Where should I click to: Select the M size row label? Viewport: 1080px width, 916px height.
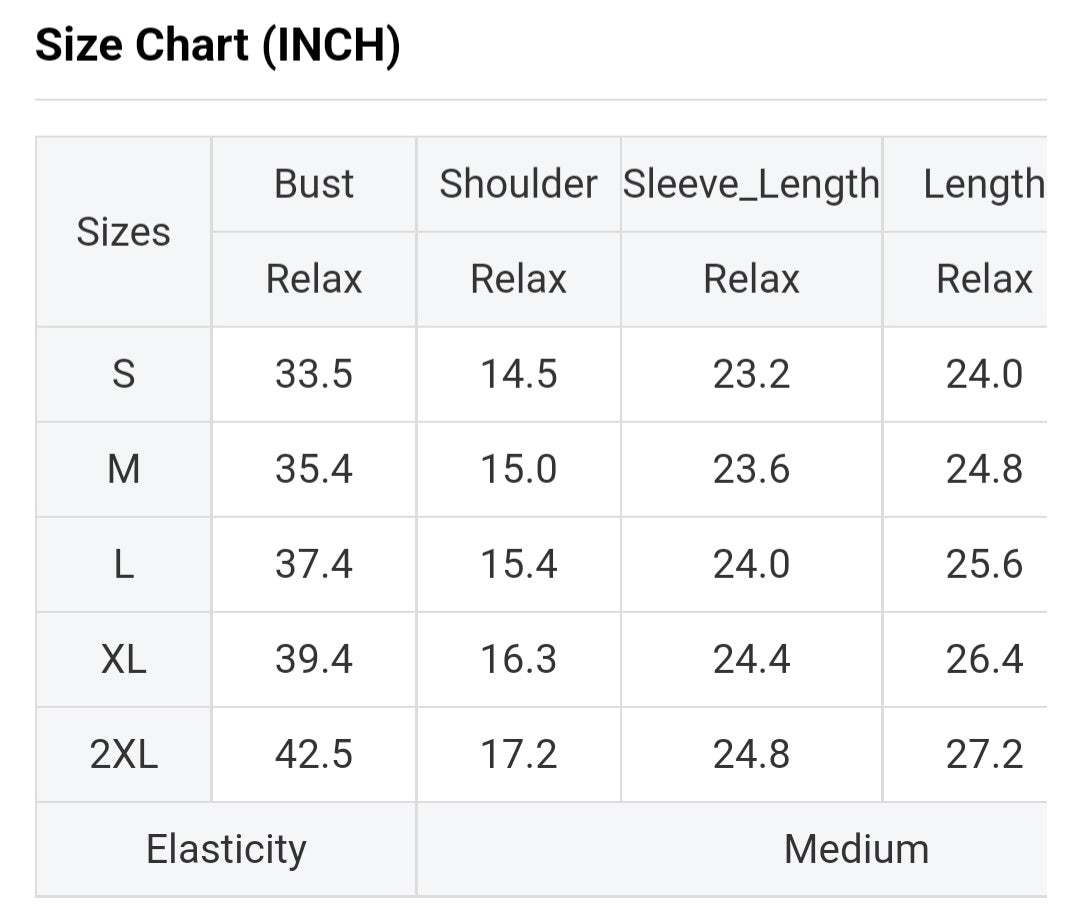(x=123, y=470)
